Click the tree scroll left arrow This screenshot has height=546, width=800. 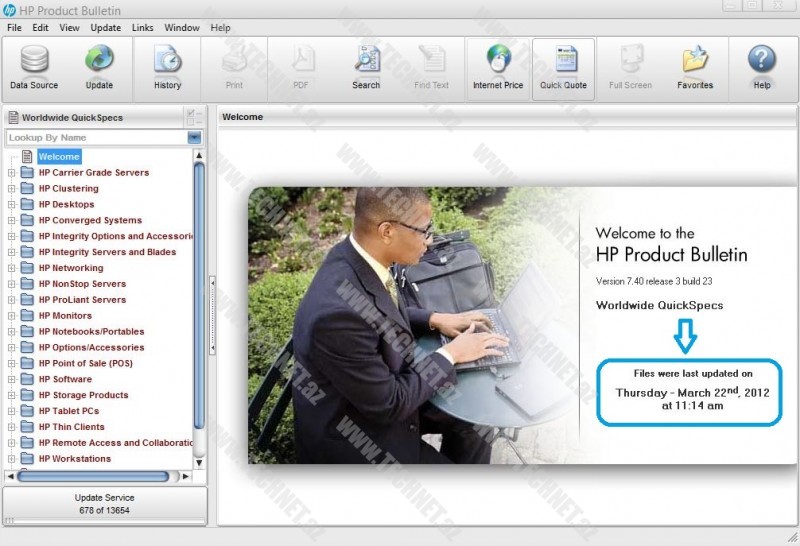(x=10, y=476)
